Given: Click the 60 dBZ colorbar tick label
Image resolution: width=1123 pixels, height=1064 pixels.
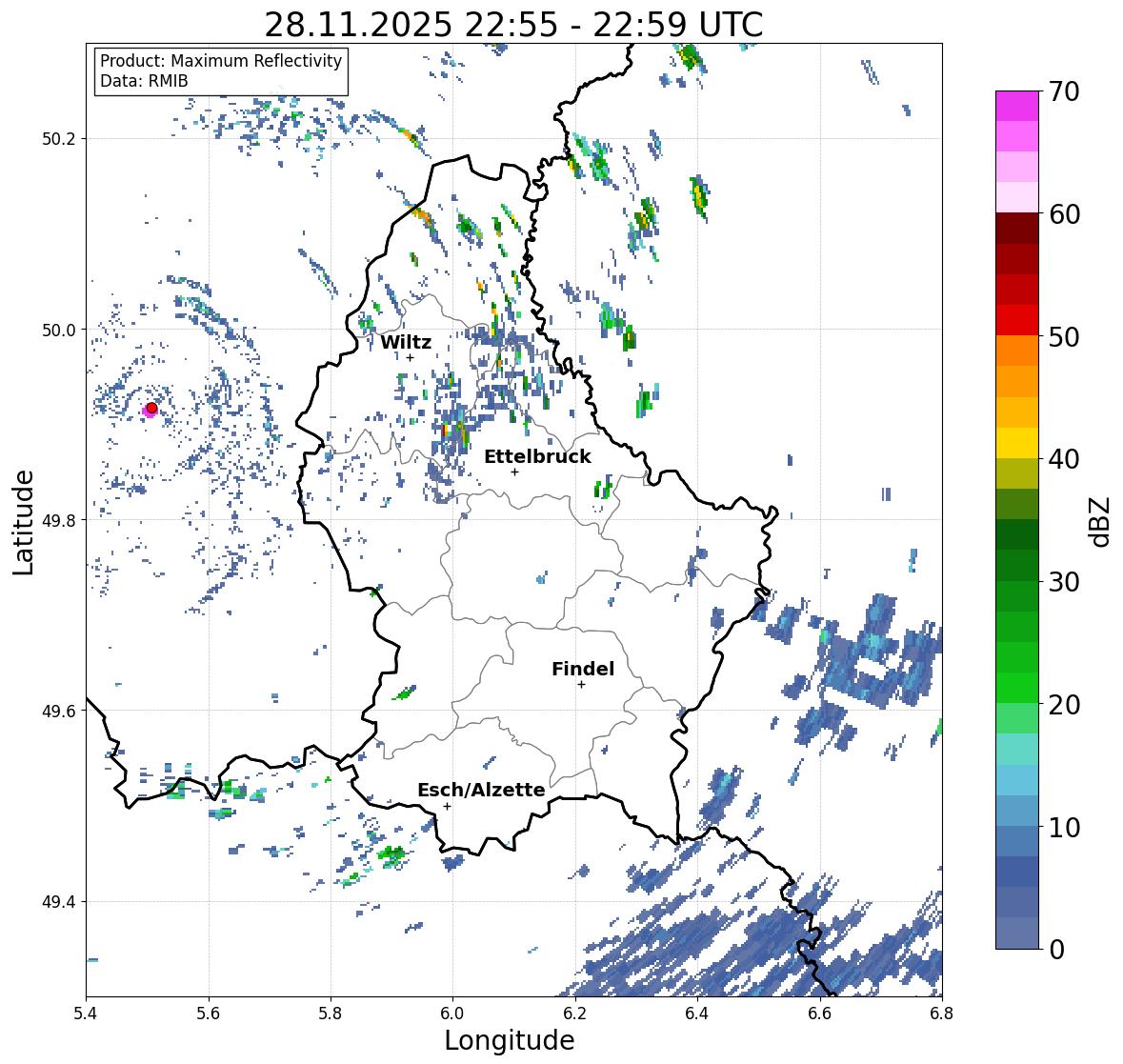Looking at the screenshot, I should (1064, 214).
